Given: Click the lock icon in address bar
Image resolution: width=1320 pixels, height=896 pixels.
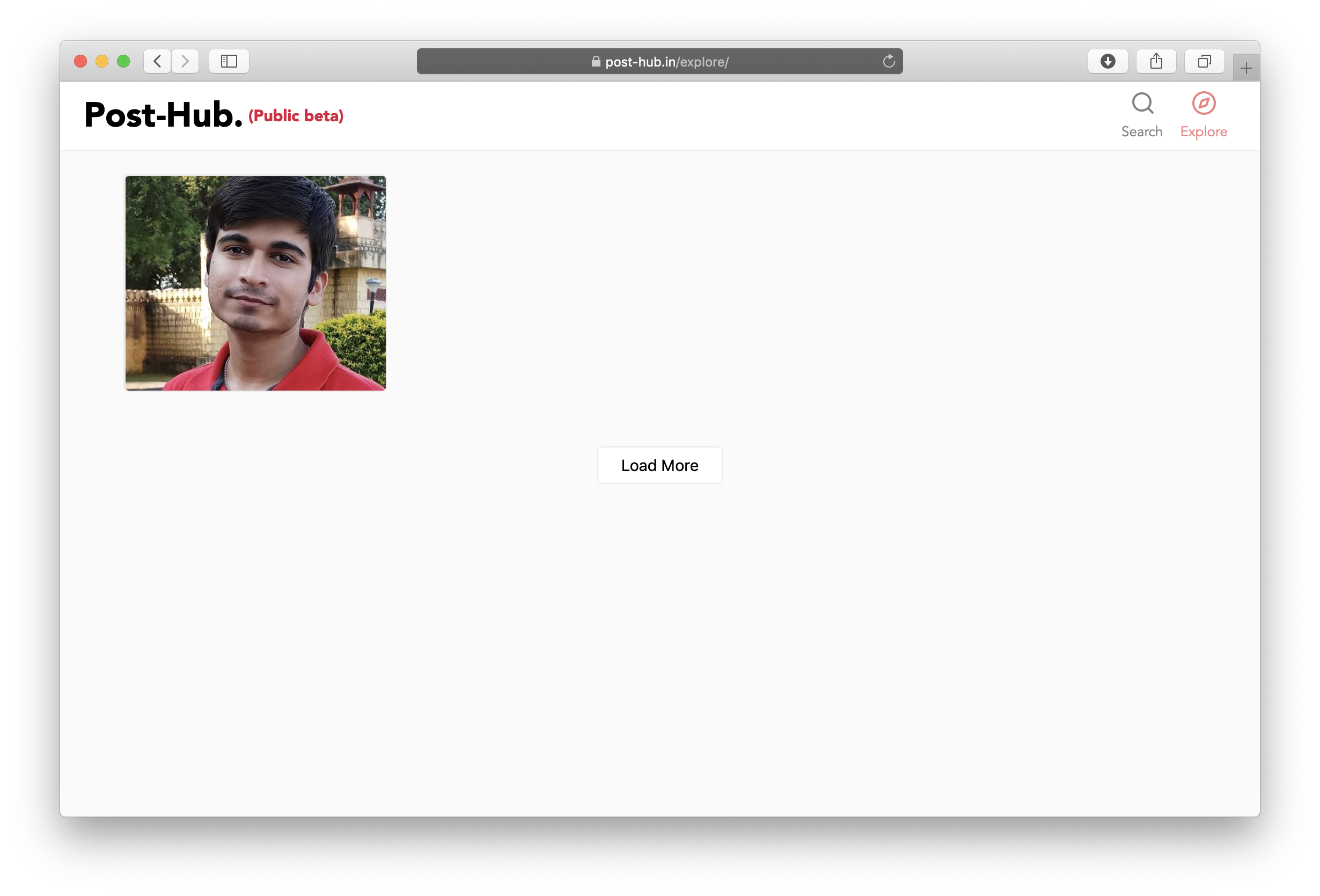Looking at the screenshot, I should [x=596, y=61].
